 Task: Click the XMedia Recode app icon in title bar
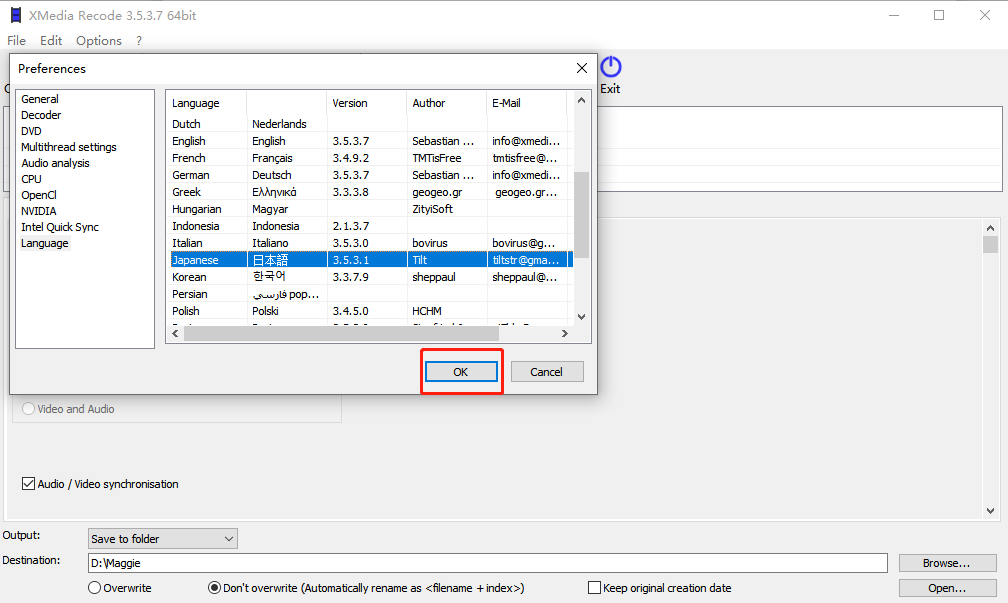16,15
